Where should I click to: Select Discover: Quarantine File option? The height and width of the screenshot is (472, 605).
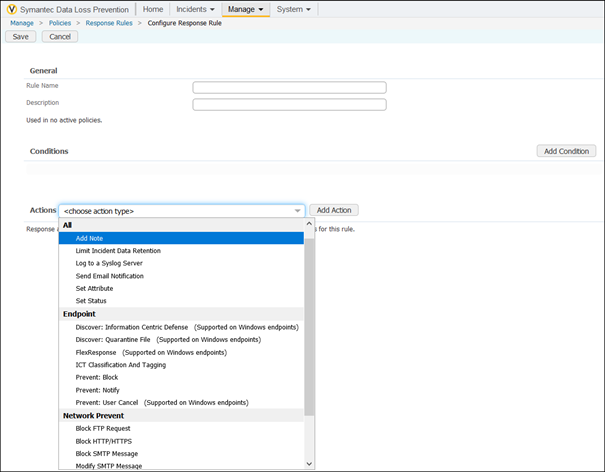pyautogui.click(x=181, y=340)
